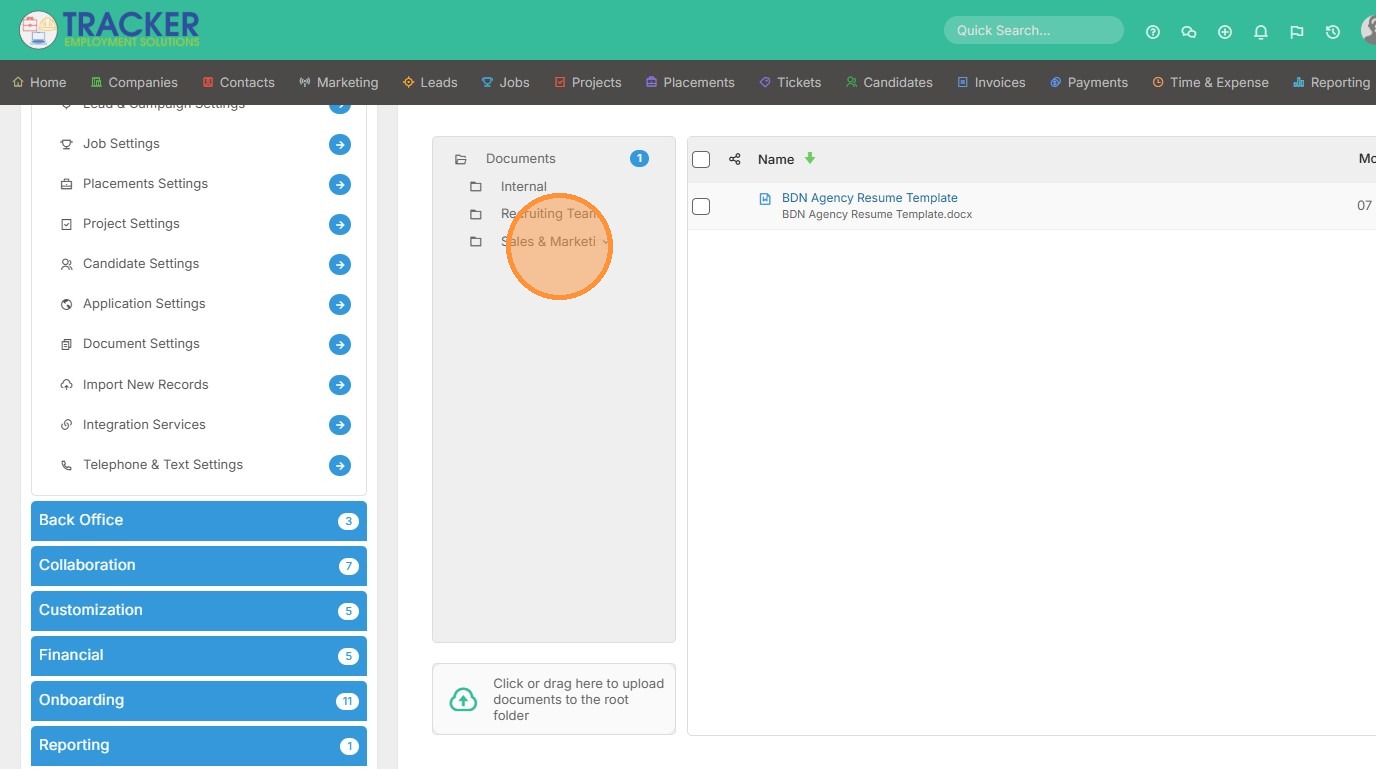Open Reporting in the top navigation bar
Screen dimensions: 1376x769
pos(1331,83)
